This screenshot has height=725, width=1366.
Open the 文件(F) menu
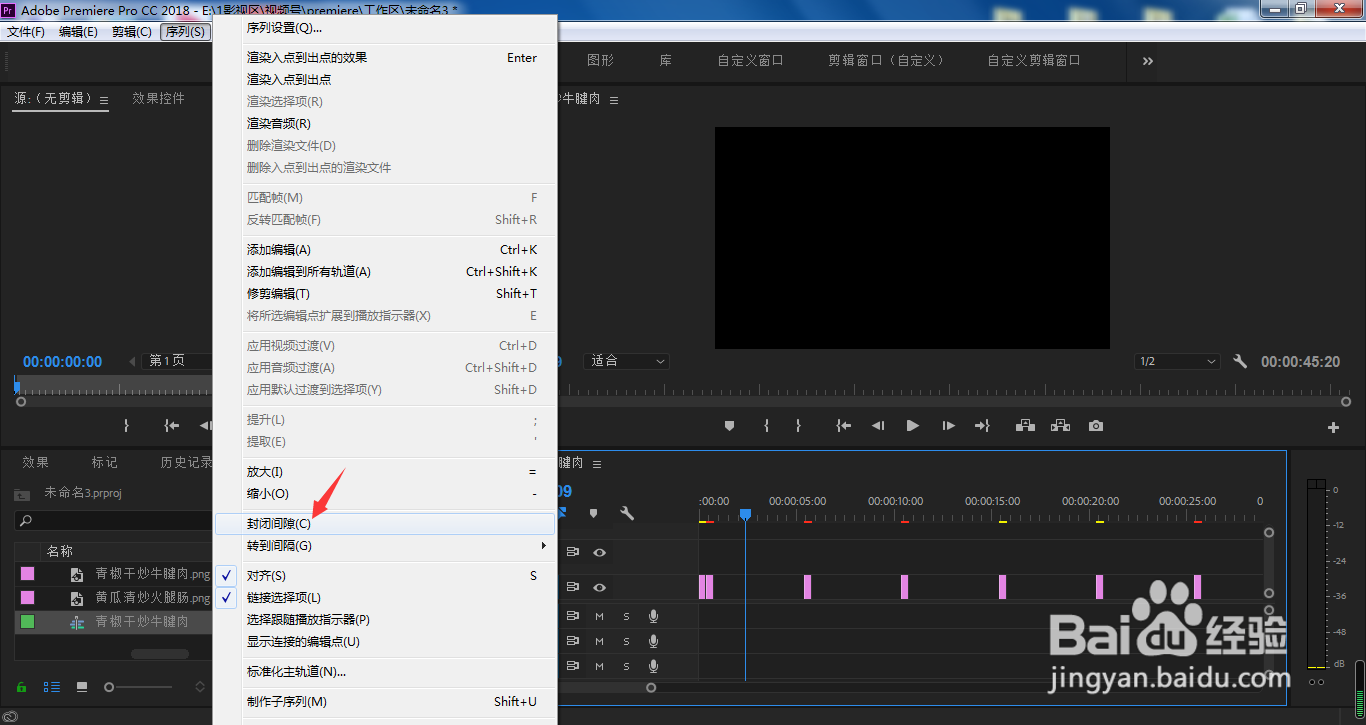point(26,32)
